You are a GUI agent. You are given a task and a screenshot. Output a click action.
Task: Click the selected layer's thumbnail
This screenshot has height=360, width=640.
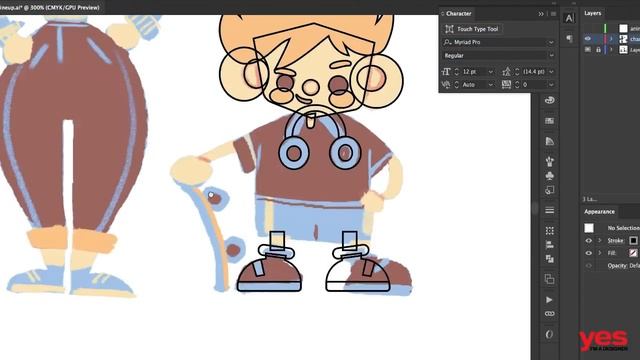(x=623, y=39)
